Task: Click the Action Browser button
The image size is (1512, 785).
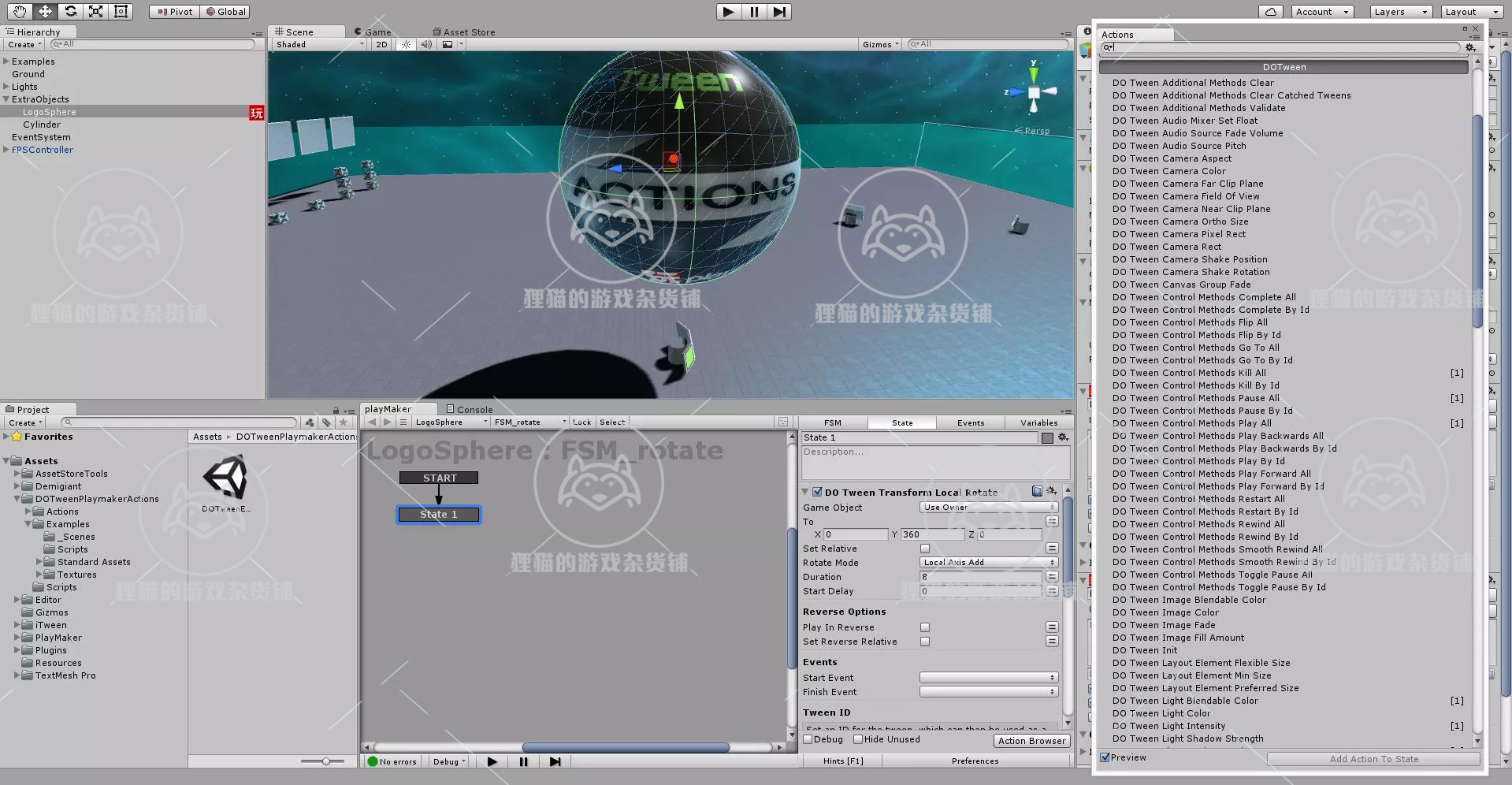Action: tap(1032, 741)
